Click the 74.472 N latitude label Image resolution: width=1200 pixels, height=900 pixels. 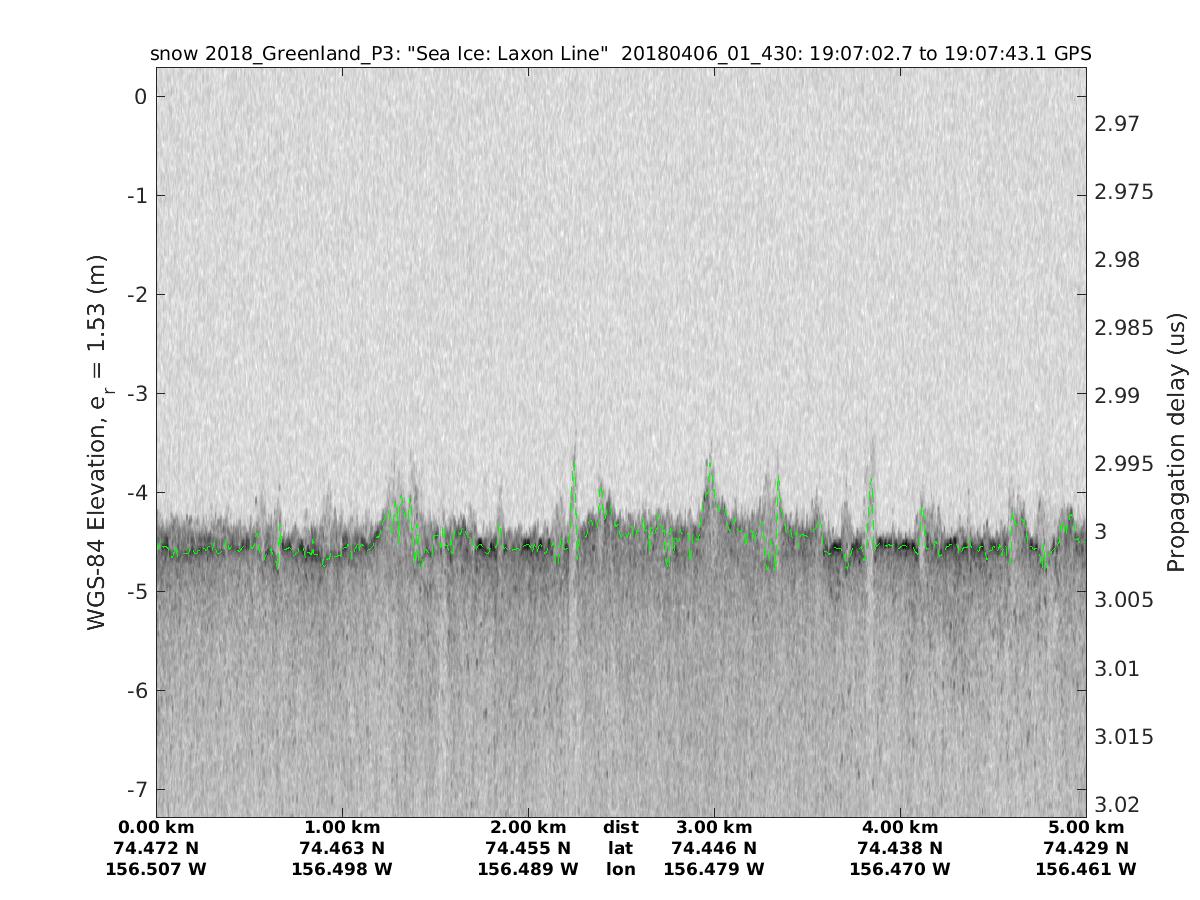click(x=156, y=848)
